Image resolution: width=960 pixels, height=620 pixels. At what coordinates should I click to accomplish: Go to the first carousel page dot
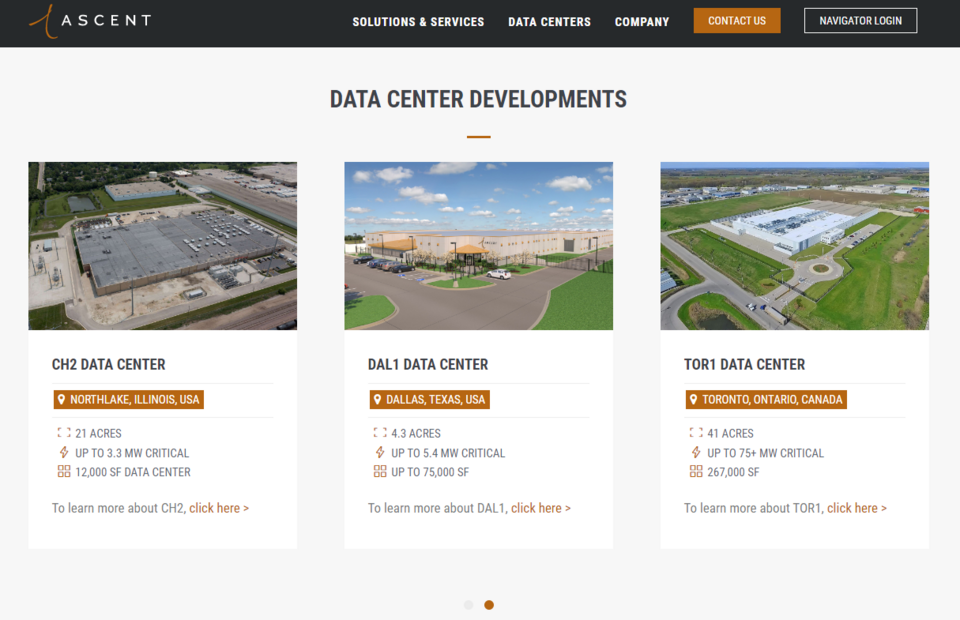pyautogui.click(x=468, y=605)
